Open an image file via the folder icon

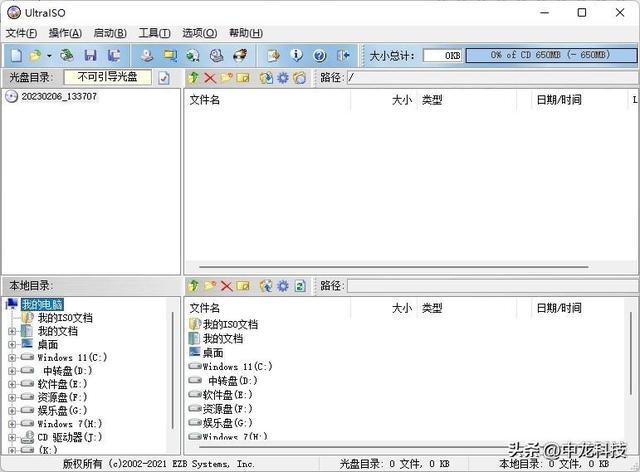point(36,55)
